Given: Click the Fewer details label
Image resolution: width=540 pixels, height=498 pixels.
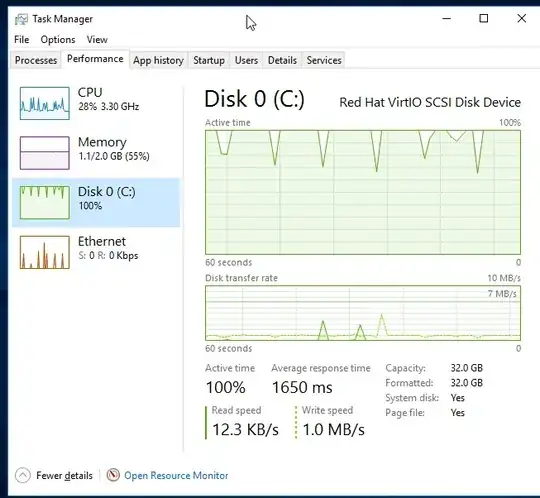Looking at the screenshot, I should point(64,476).
